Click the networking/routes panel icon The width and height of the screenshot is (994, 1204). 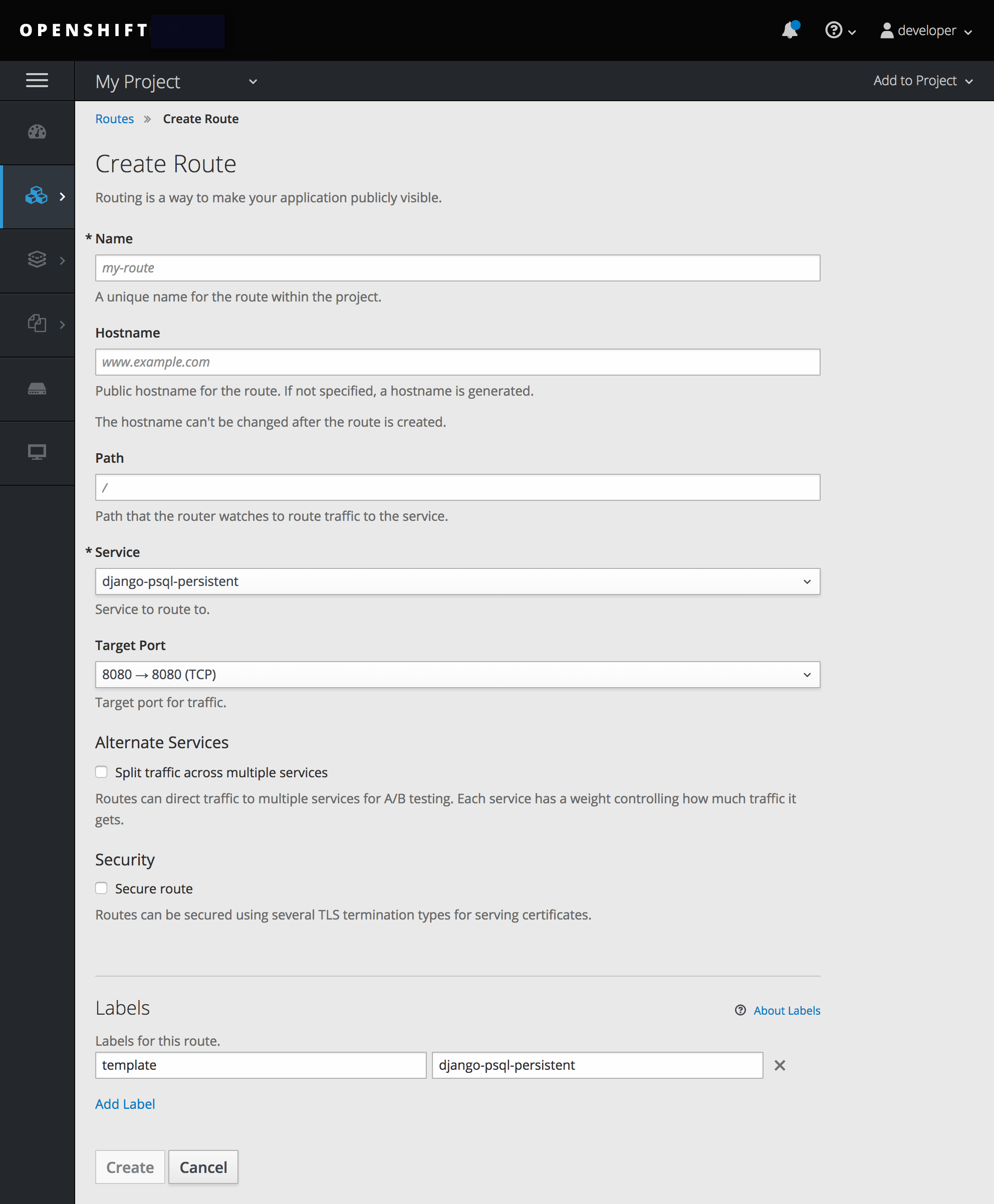pos(37,195)
